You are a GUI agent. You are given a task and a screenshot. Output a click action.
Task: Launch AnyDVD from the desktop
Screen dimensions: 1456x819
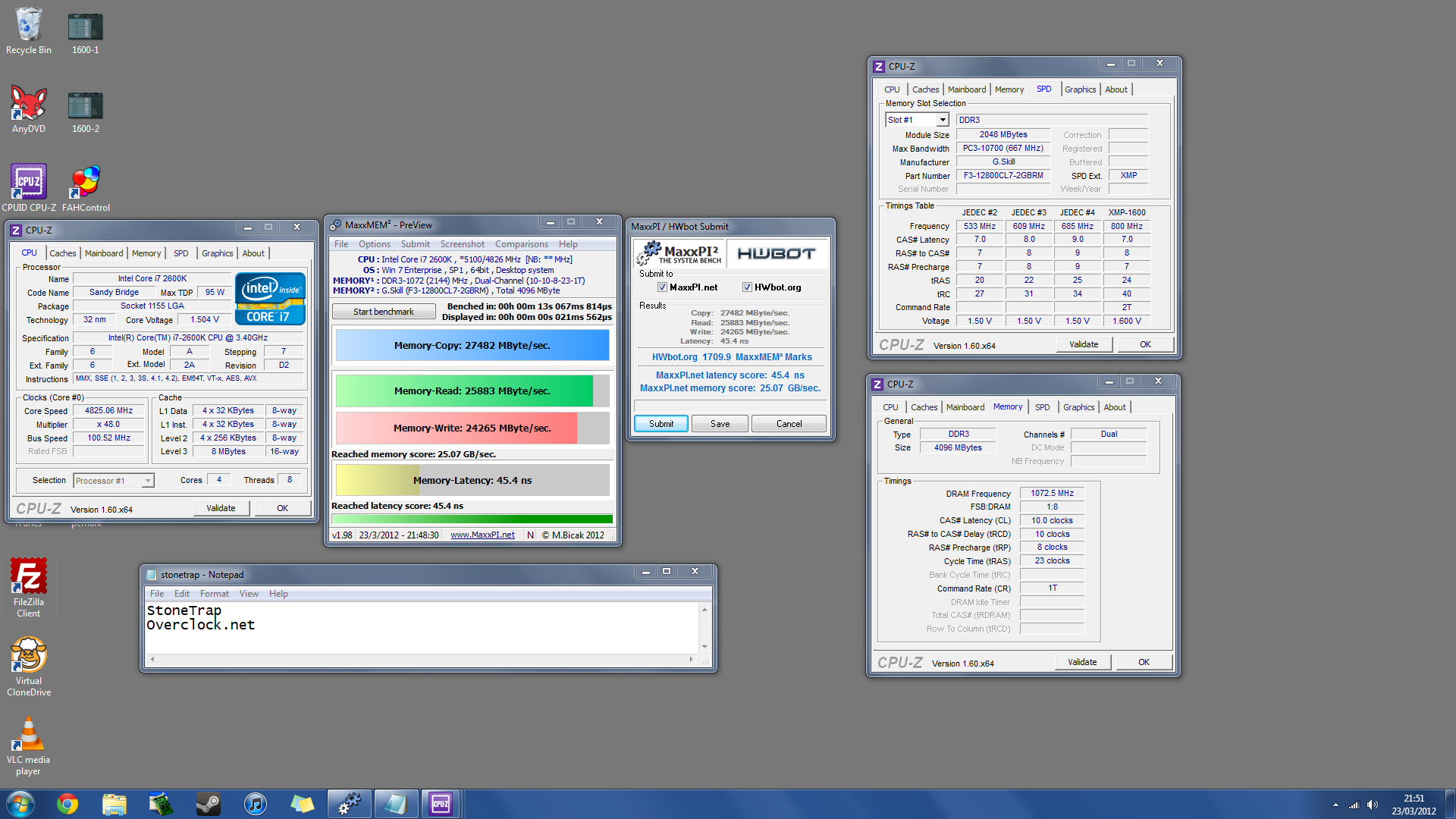tap(29, 110)
